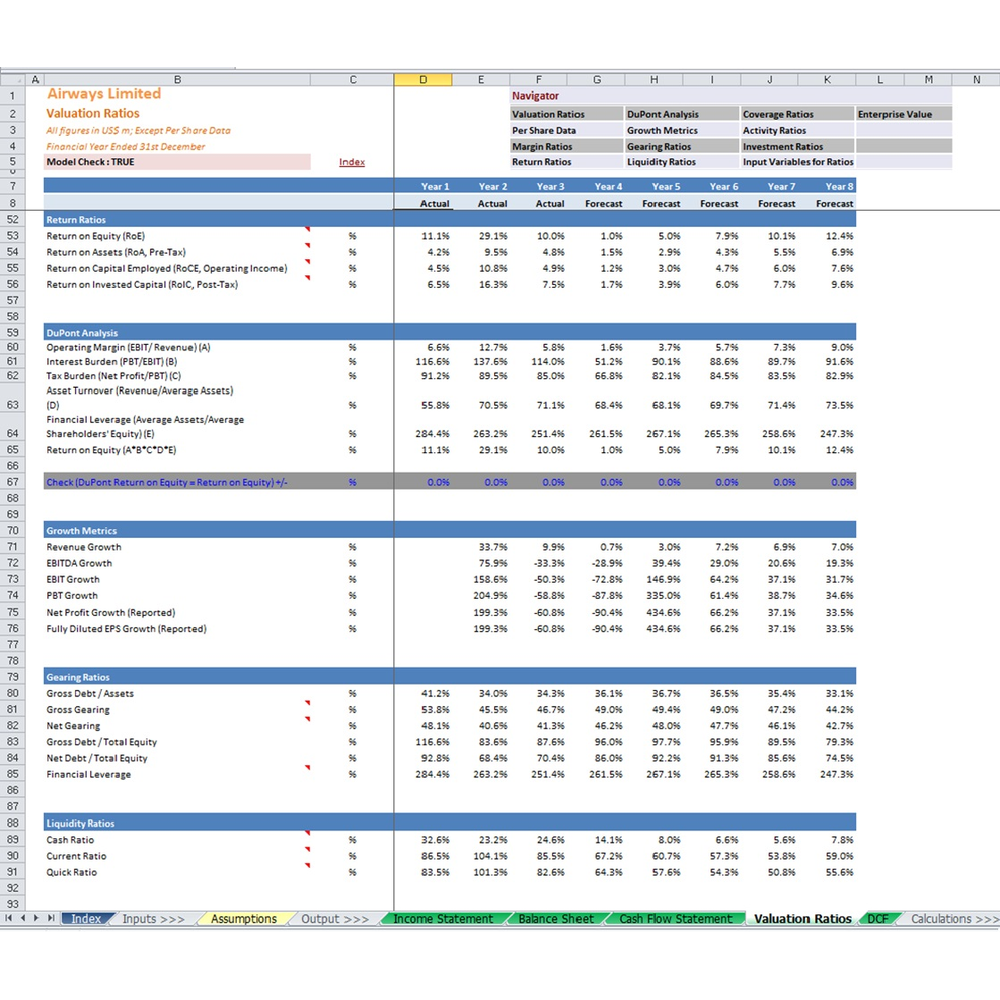Click red comment marker on Cash Ratio row
The width and height of the screenshot is (1000, 1000).
[307, 833]
